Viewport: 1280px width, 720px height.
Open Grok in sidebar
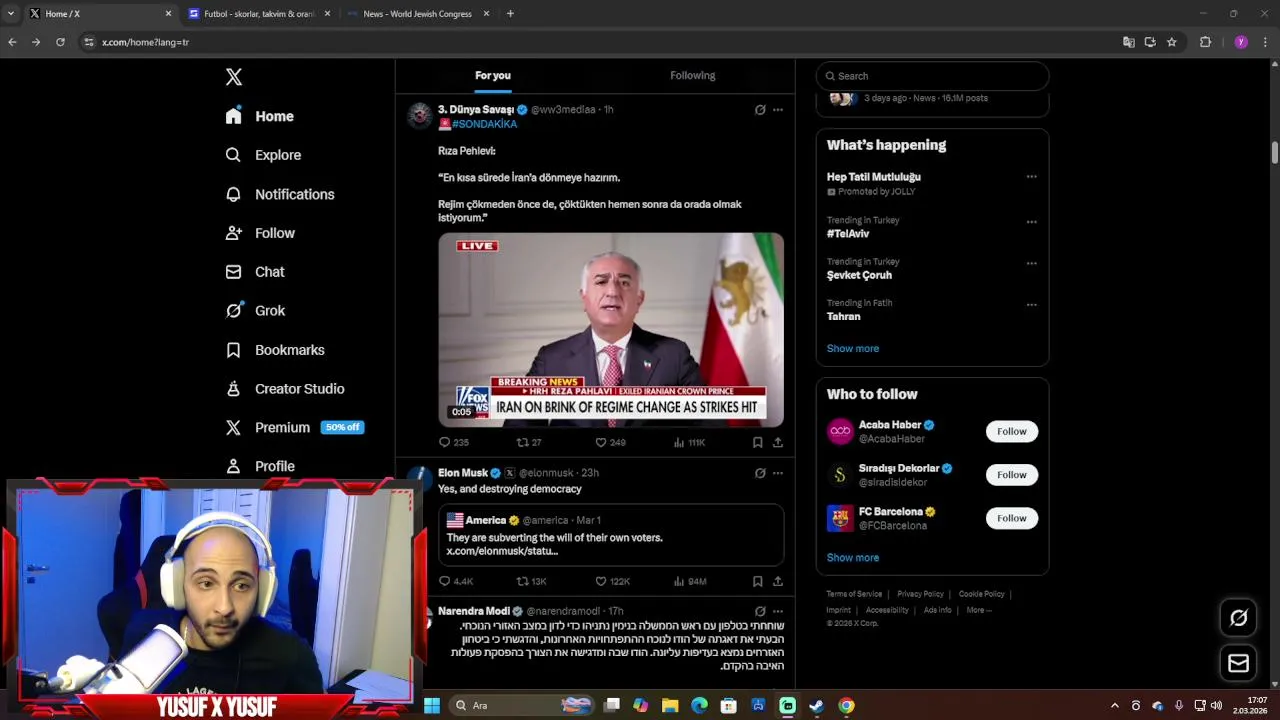coord(255,311)
